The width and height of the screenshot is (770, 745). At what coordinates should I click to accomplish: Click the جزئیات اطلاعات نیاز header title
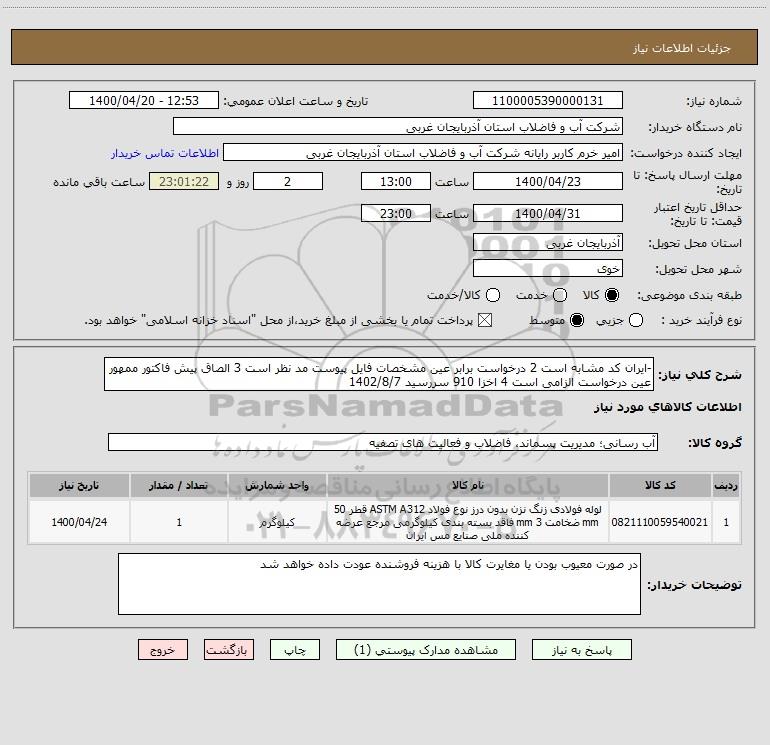pyautogui.click(x=681, y=48)
